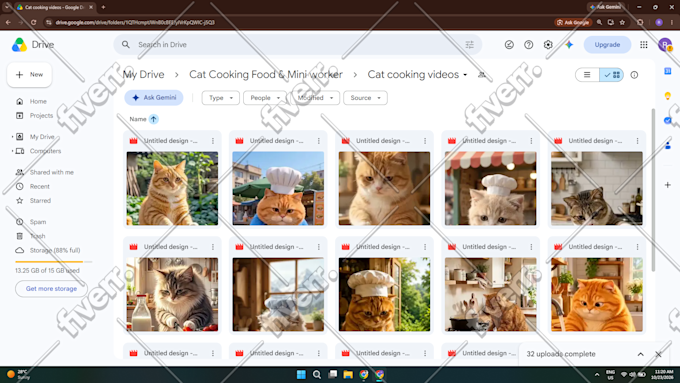
Task: Go back with the browser back arrow
Action: [8, 22]
